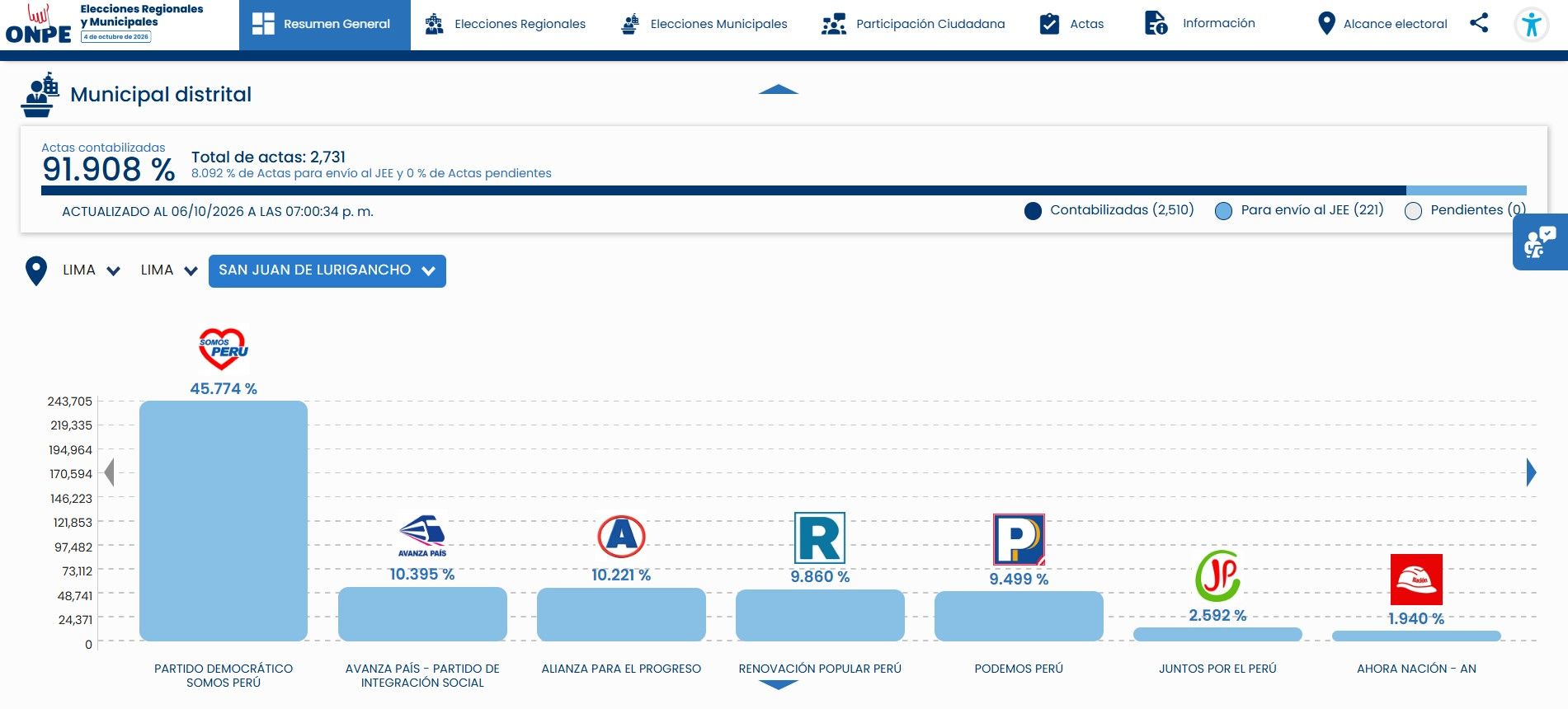Switch to Participación Ciudadana tab

913,24
